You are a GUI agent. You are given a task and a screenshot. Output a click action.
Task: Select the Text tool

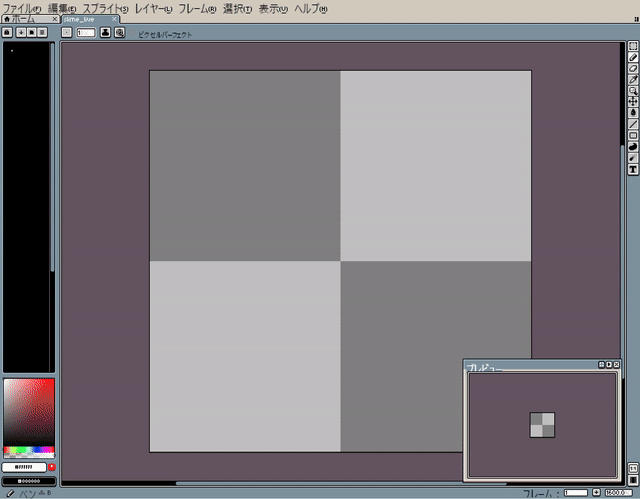pyautogui.click(x=633, y=169)
